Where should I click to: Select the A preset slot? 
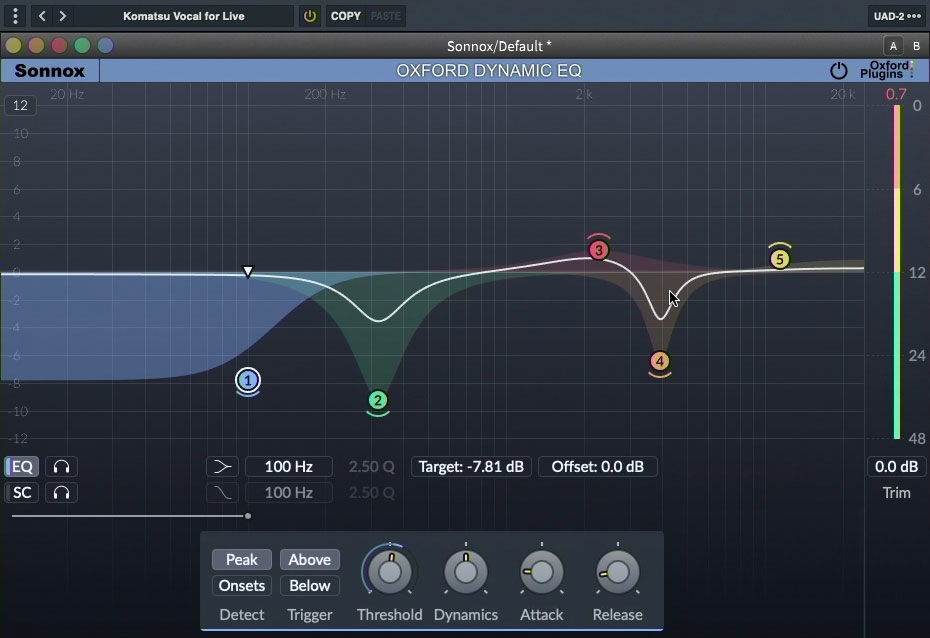[893, 46]
